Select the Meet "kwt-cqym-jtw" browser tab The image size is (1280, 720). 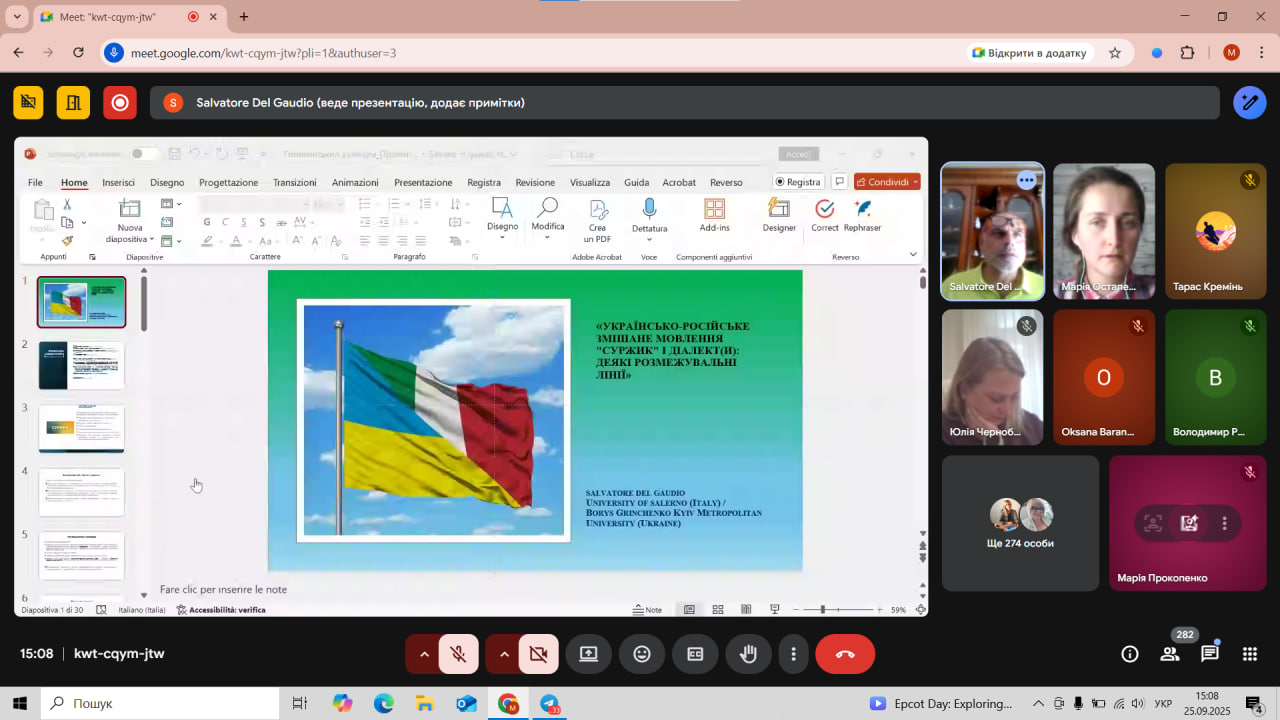[110, 17]
